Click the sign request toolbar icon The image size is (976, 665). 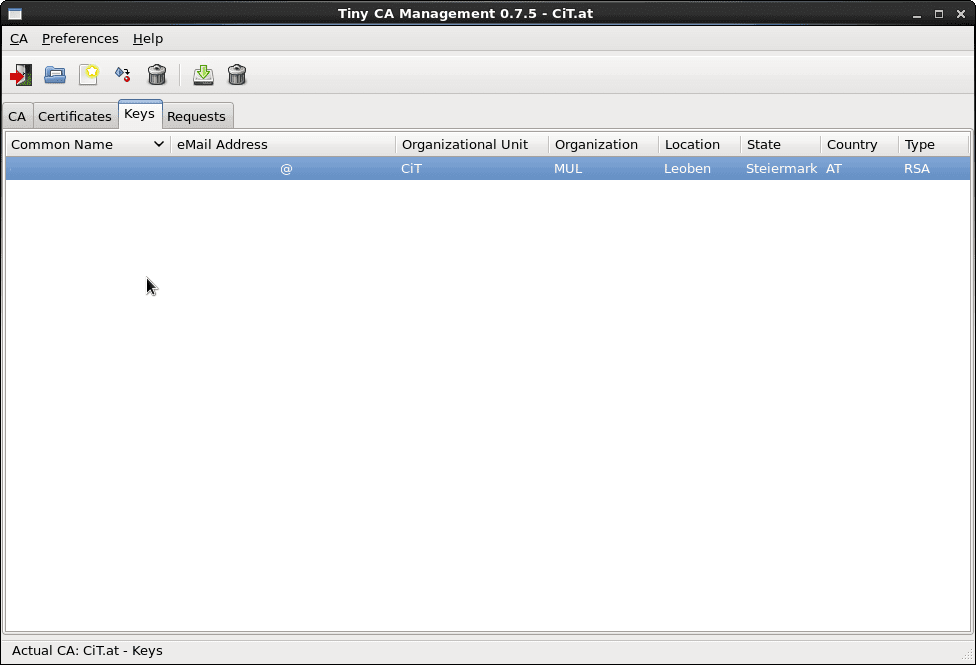(122, 75)
